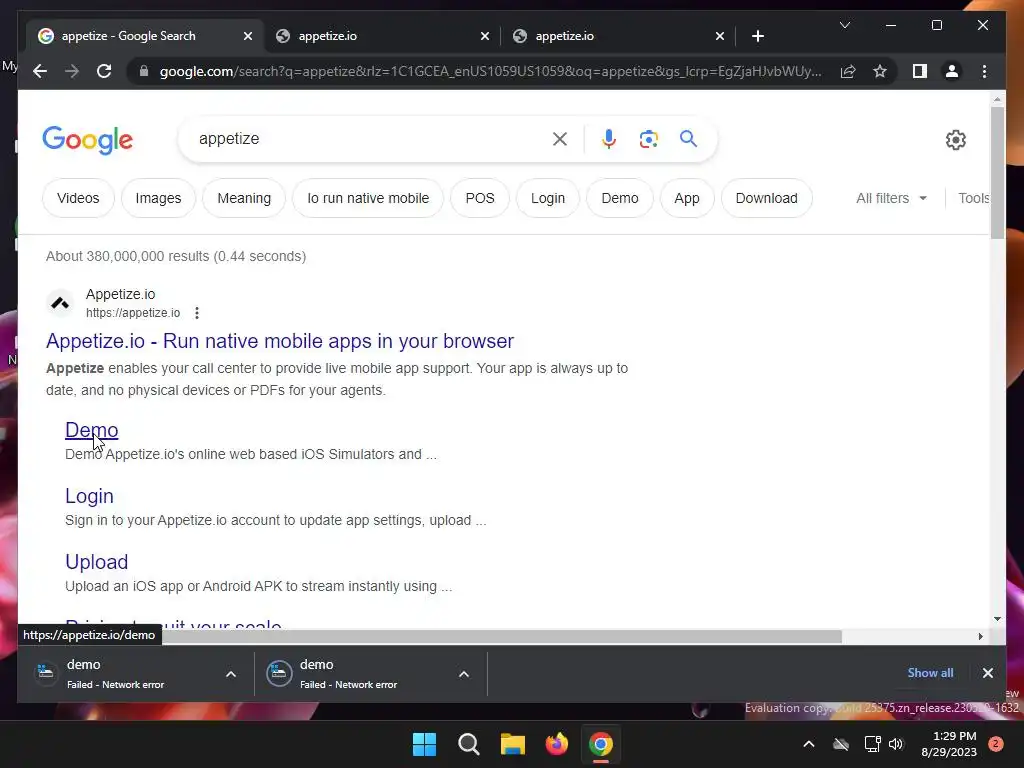Select the App filter chip
This screenshot has width=1024, height=768.
point(686,198)
